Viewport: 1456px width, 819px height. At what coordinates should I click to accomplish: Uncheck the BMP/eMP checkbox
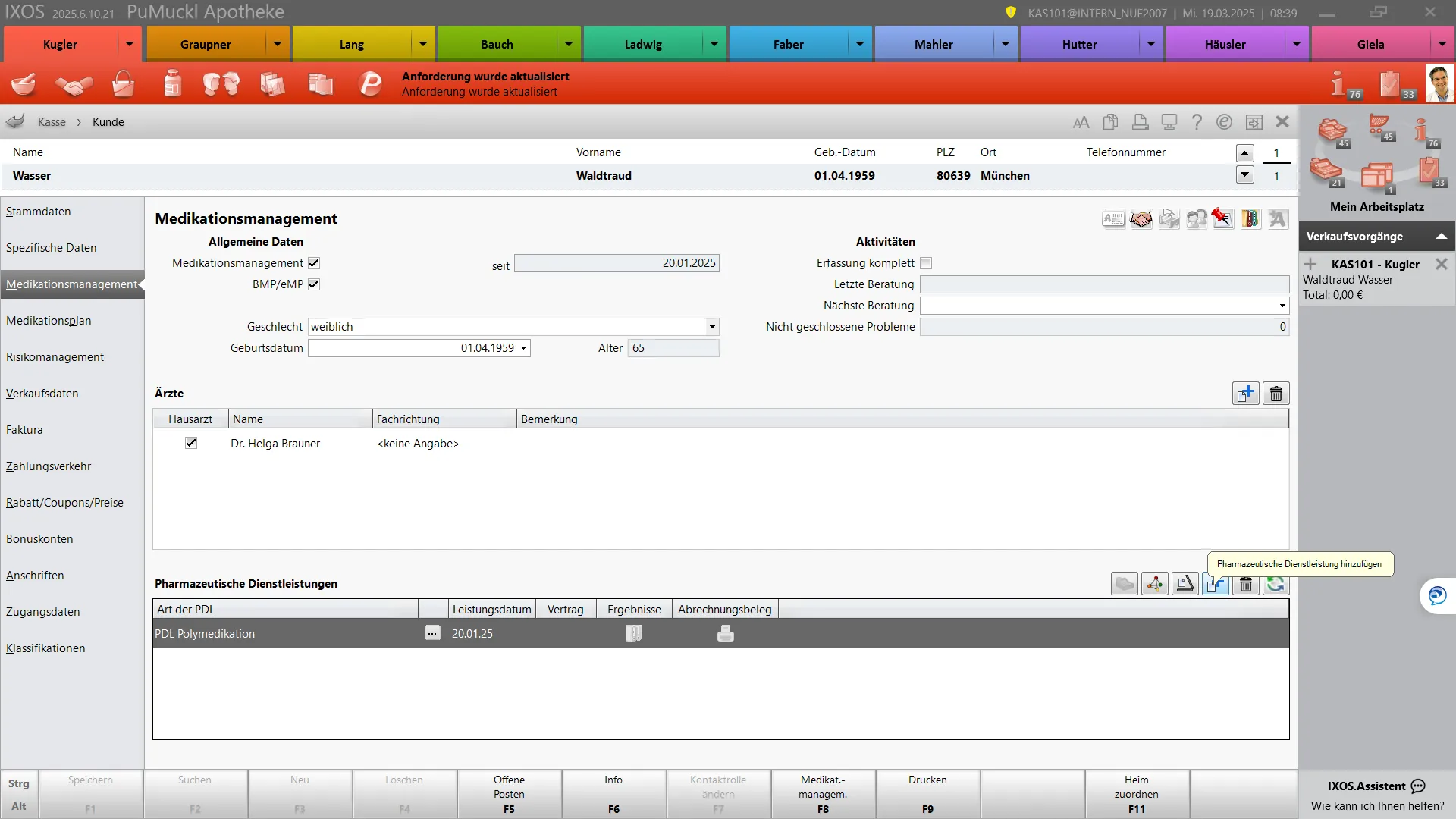[314, 284]
